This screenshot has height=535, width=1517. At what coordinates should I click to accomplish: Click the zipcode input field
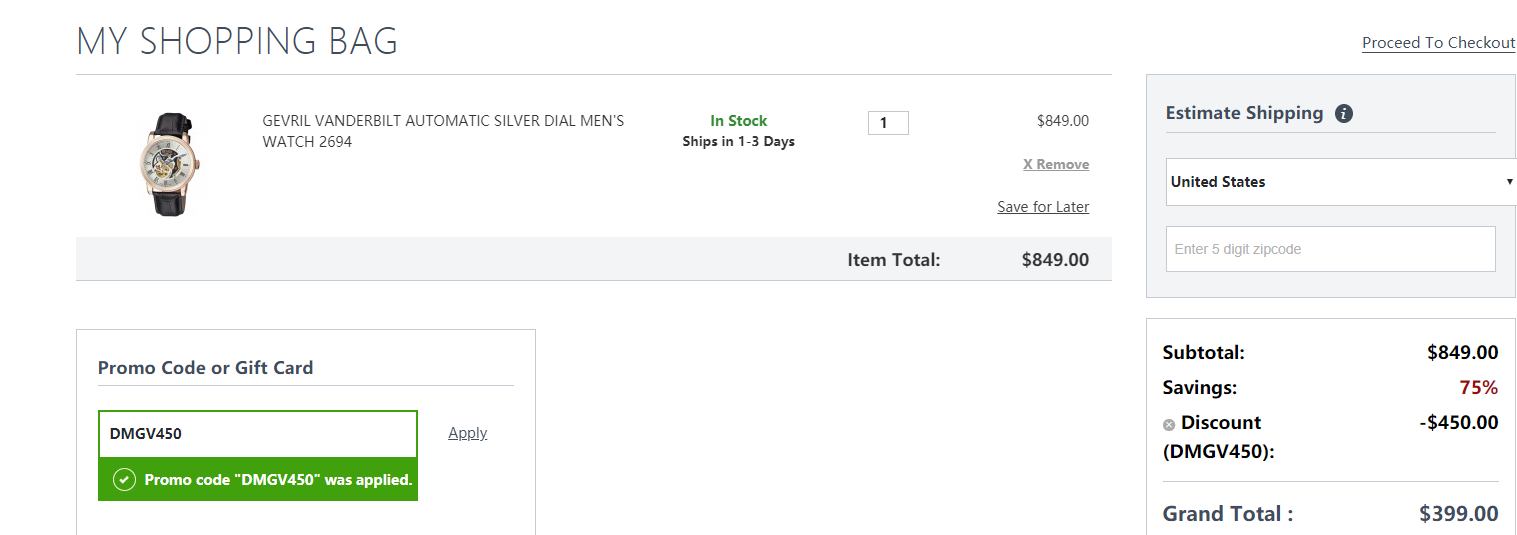[1330, 249]
